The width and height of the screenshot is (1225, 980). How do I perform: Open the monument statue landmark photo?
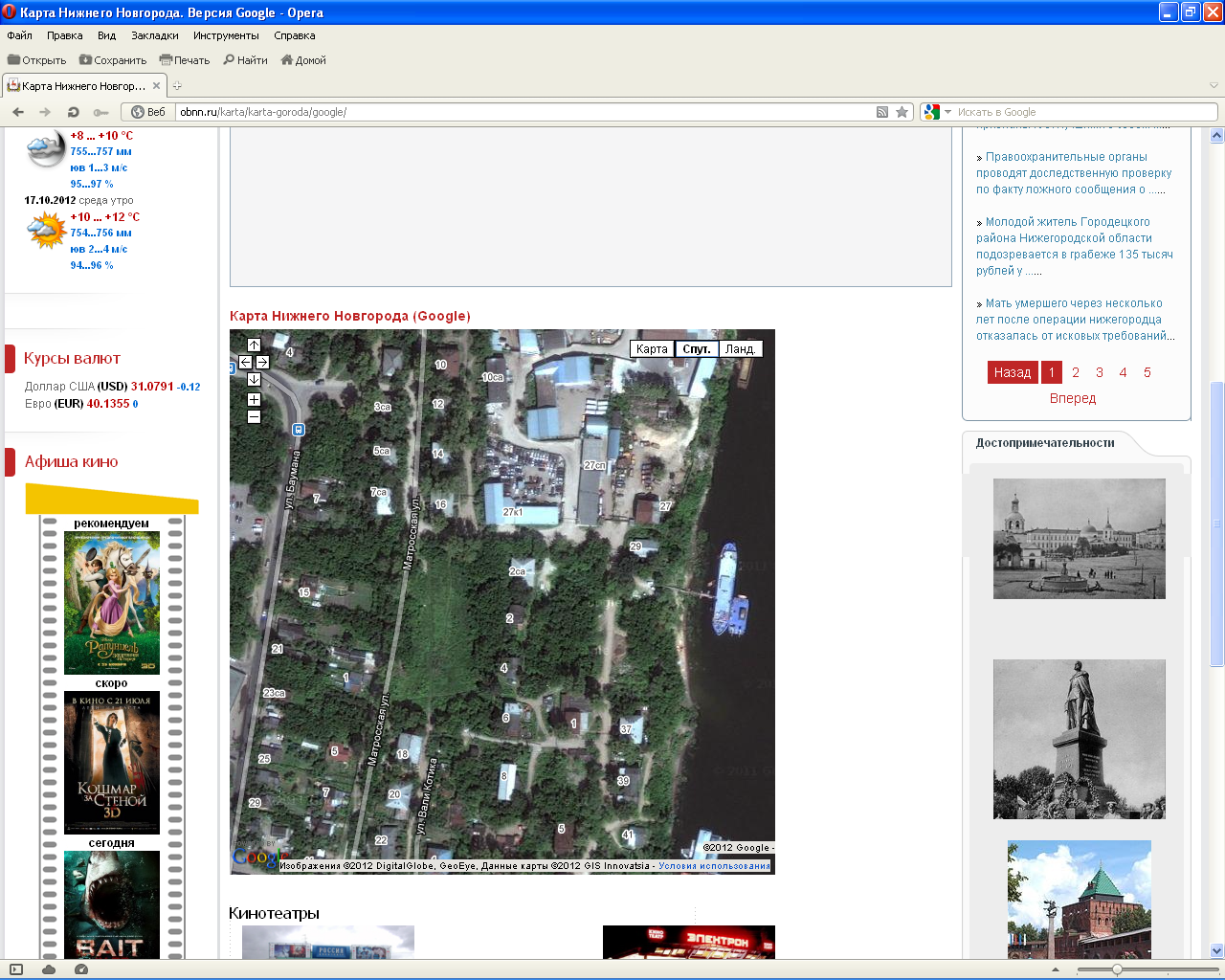[x=1080, y=739]
